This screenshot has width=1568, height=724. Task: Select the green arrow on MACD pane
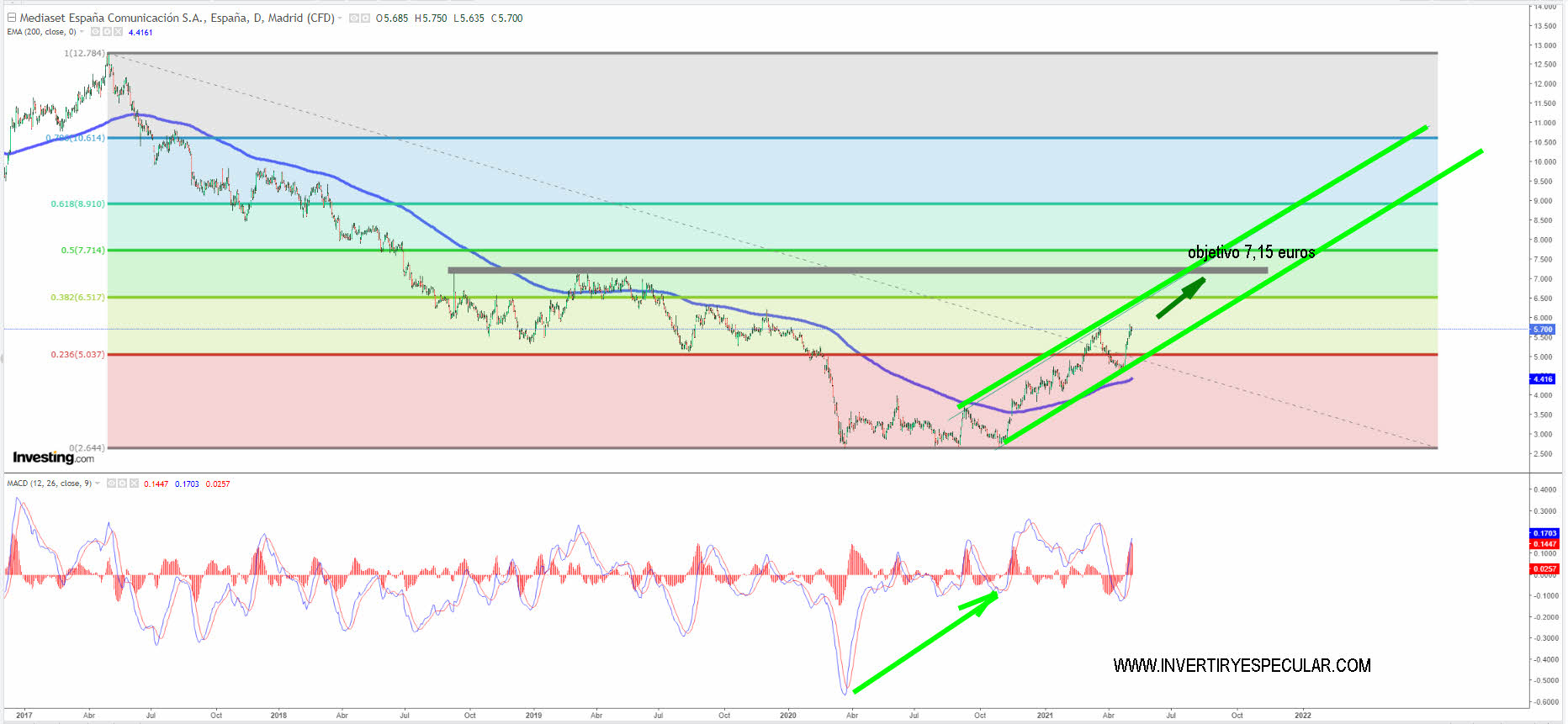coord(925,642)
